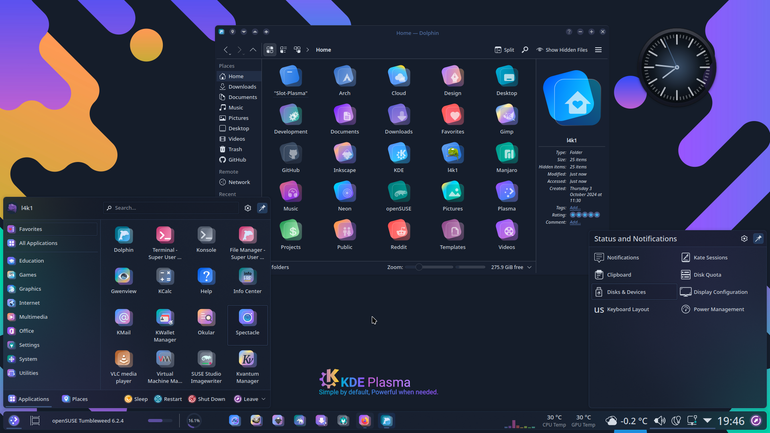Click the Shut Down button
Screen dimensions: 770x433
[207, 399]
